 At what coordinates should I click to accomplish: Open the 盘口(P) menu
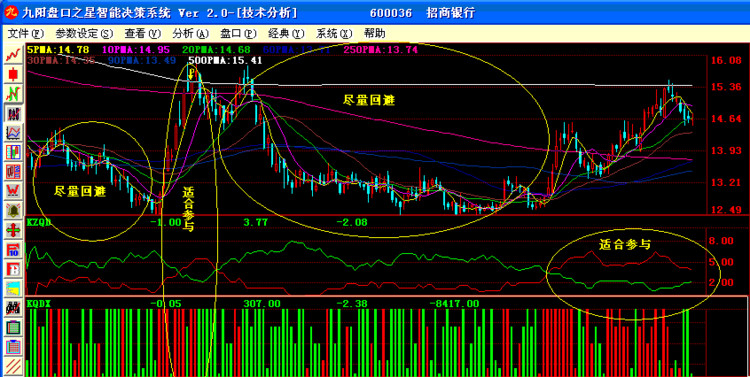[239, 33]
